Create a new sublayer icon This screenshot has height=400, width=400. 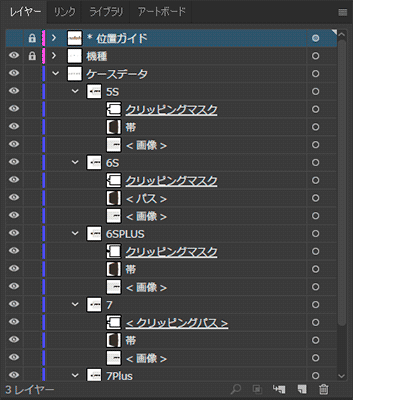(x=279, y=389)
